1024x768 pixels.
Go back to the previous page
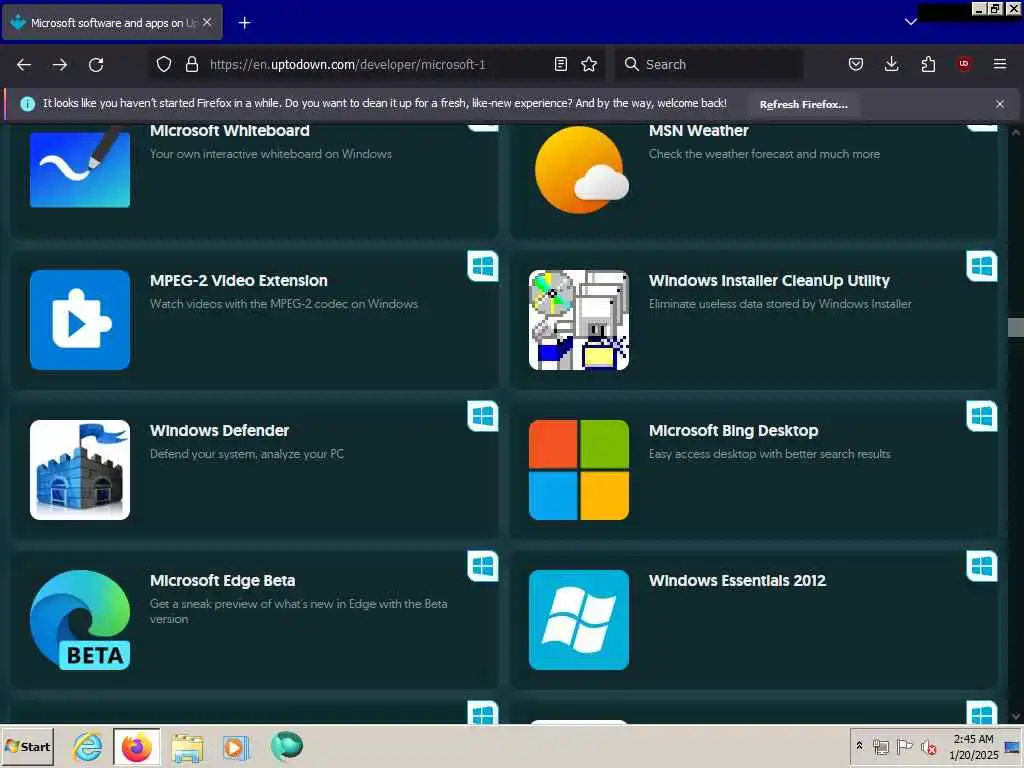24,65
